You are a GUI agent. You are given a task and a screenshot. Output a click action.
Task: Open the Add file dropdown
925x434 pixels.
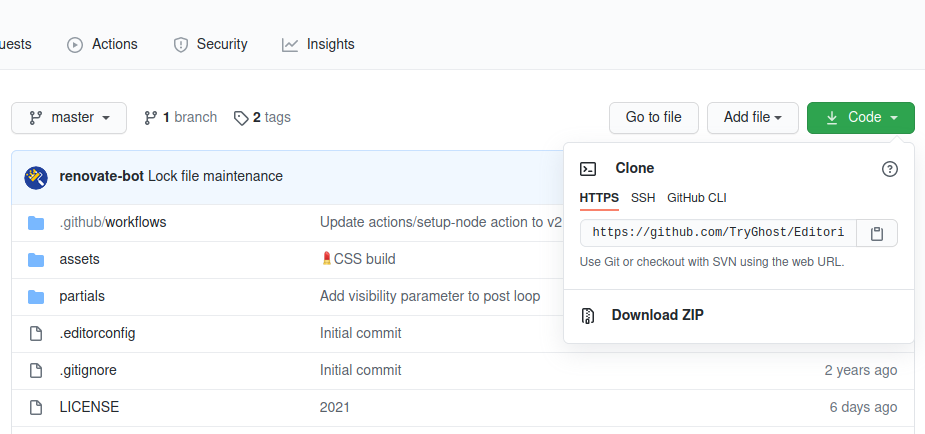(x=753, y=118)
